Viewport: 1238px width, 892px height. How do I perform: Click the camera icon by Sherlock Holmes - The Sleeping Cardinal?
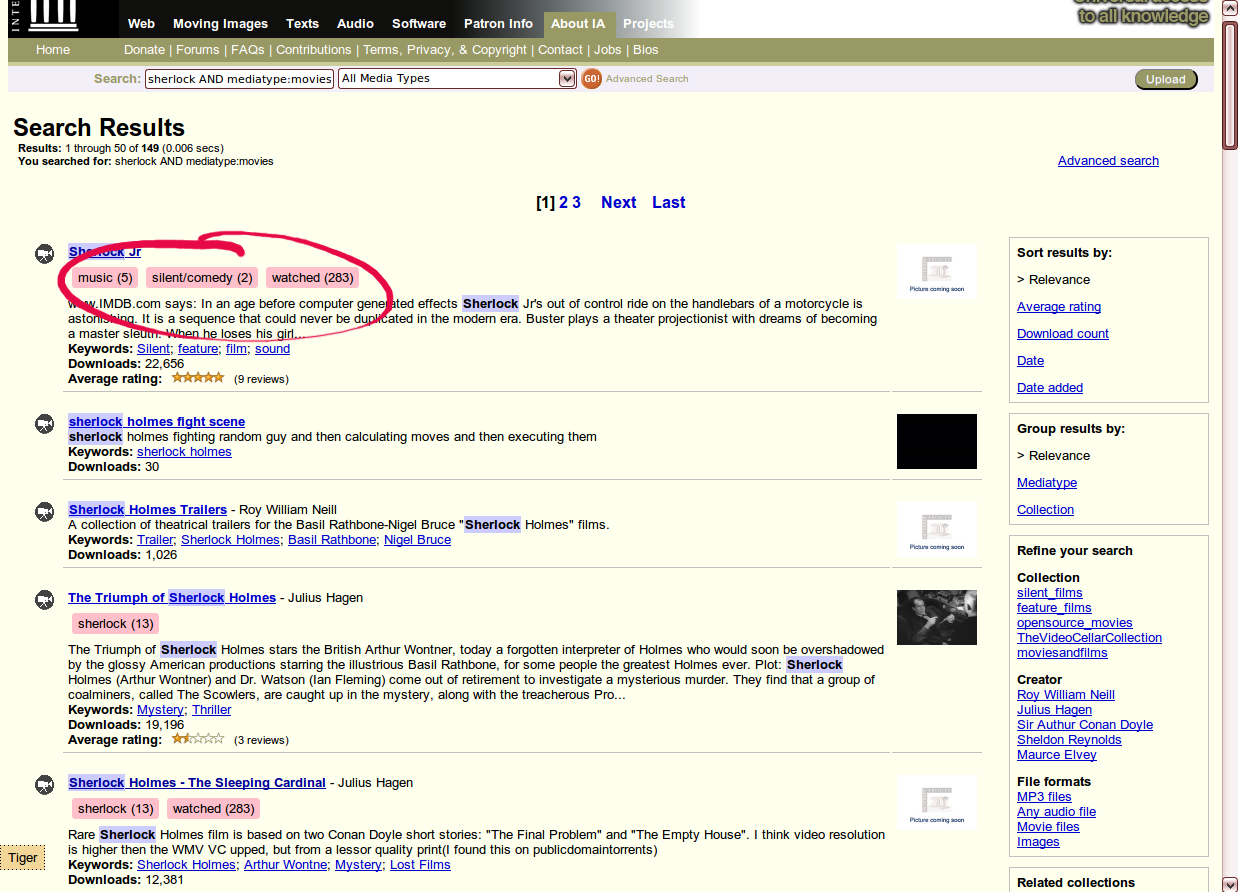point(44,785)
